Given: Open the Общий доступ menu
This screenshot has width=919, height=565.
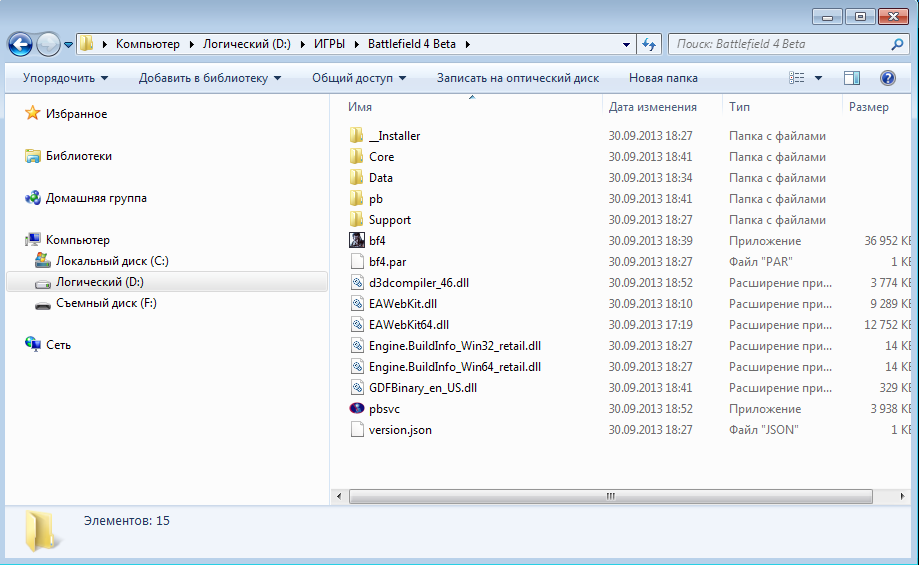Looking at the screenshot, I should (359, 78).
